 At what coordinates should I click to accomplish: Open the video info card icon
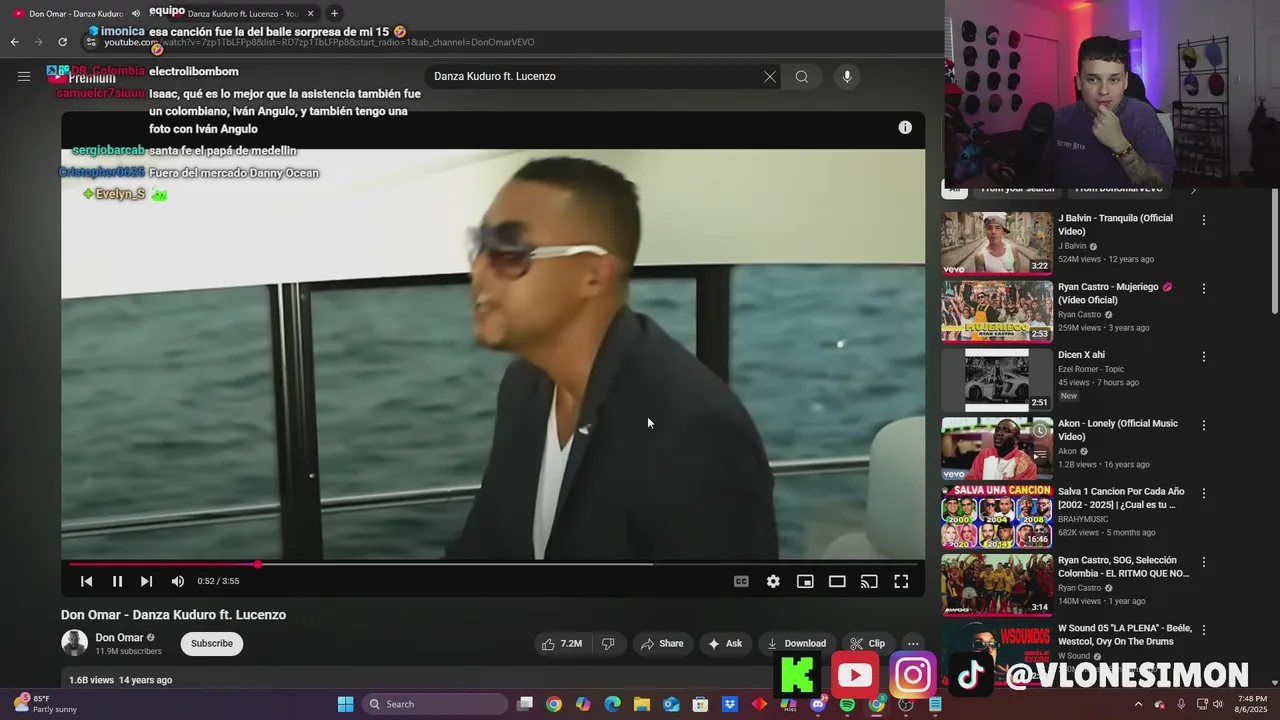pos(905,127)
